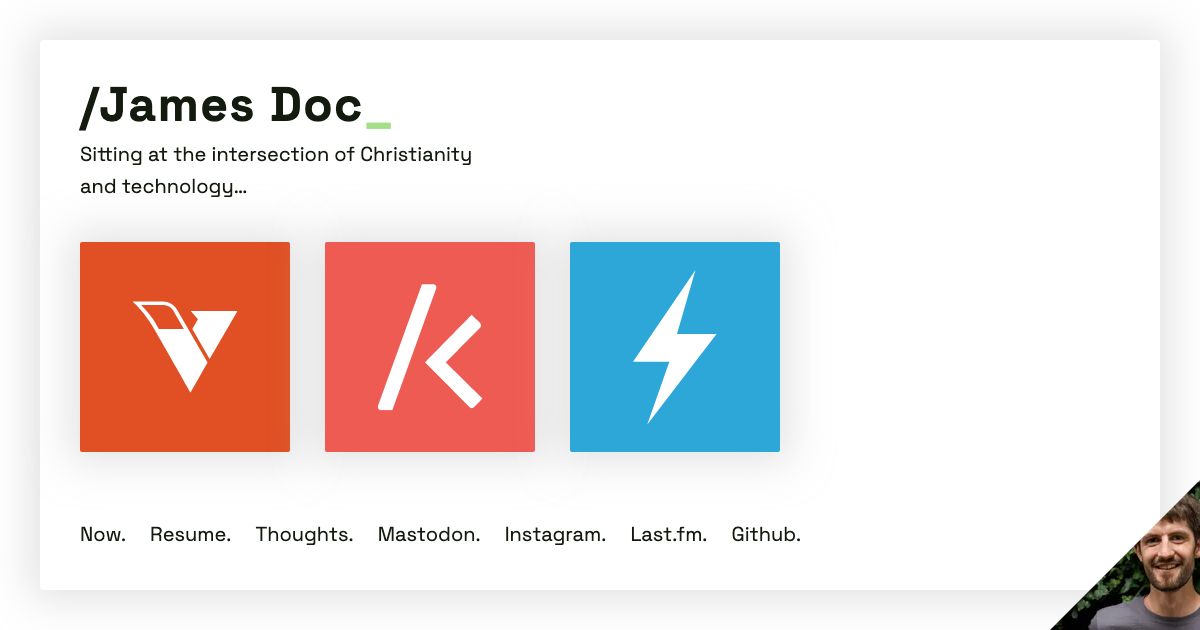Click the word James in the heading
Screen dimensions: 1200x630
click(x=177, y=106)
